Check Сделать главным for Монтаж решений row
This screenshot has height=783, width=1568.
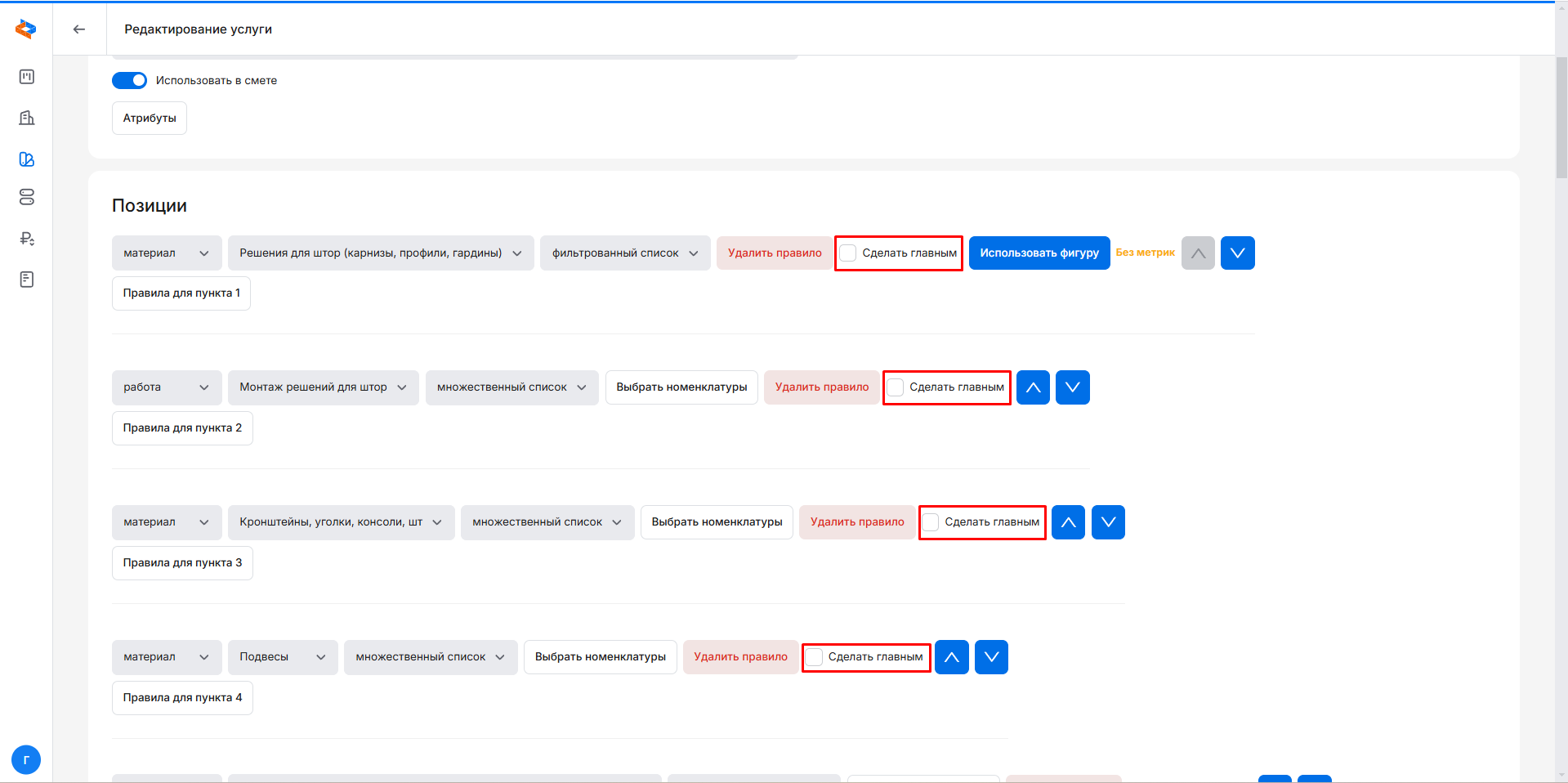click(896, 387)
